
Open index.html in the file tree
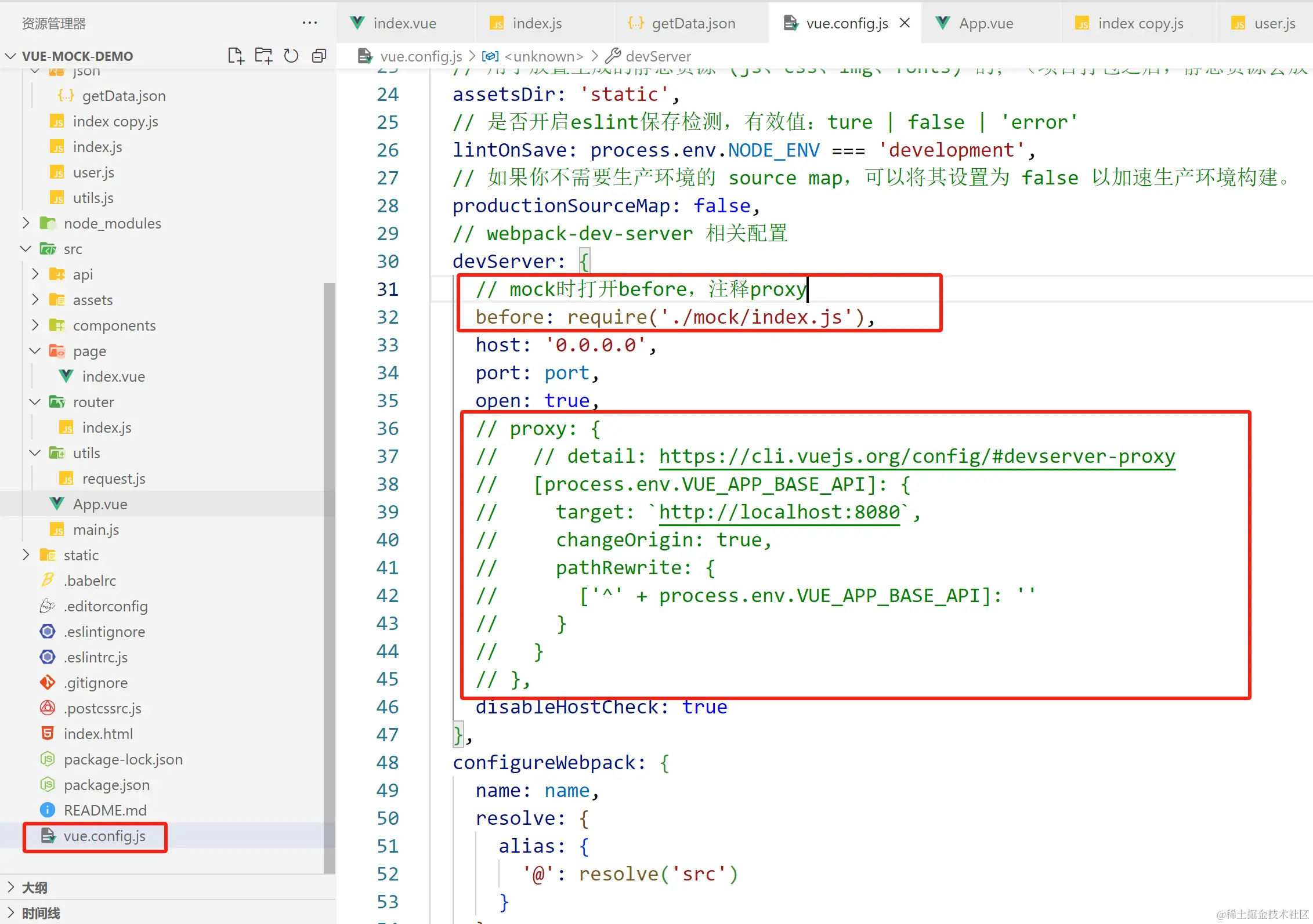click(x=98, y=734)
